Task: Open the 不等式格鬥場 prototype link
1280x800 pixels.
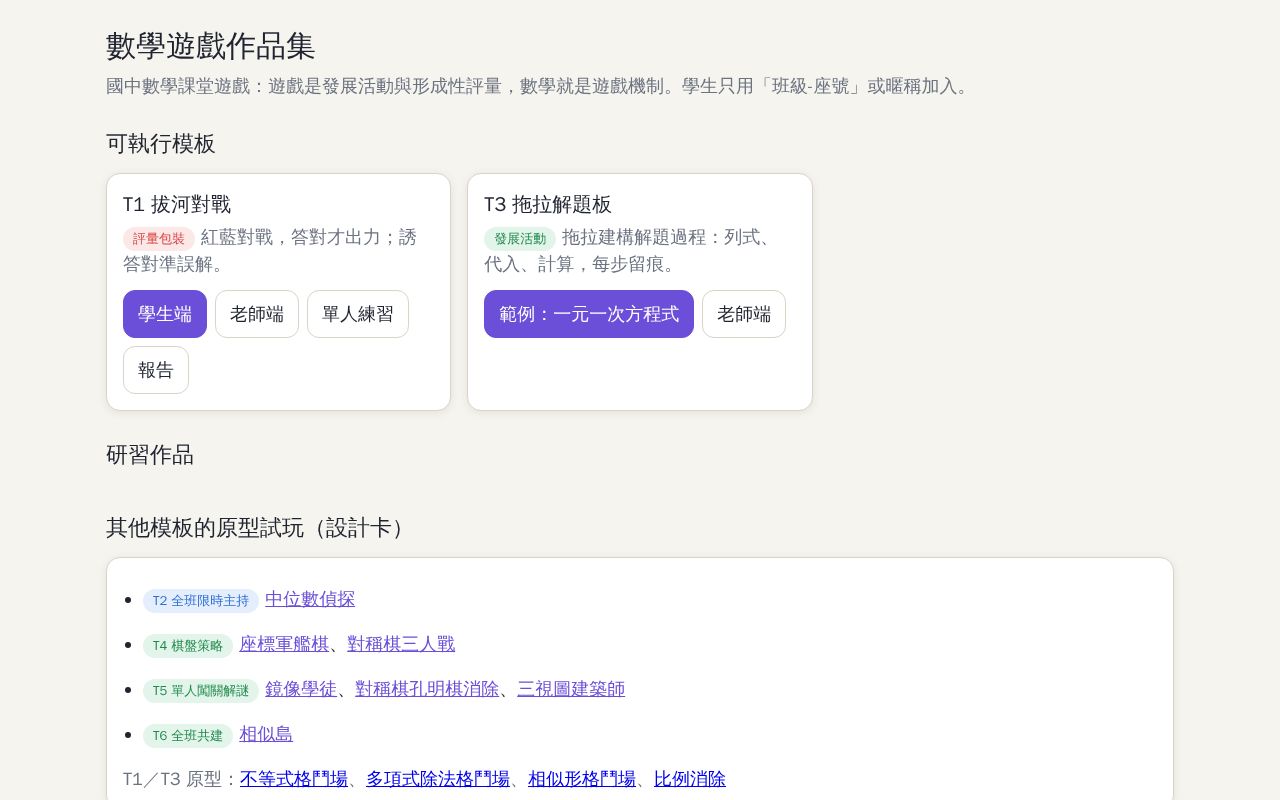Action: (294, 779)
